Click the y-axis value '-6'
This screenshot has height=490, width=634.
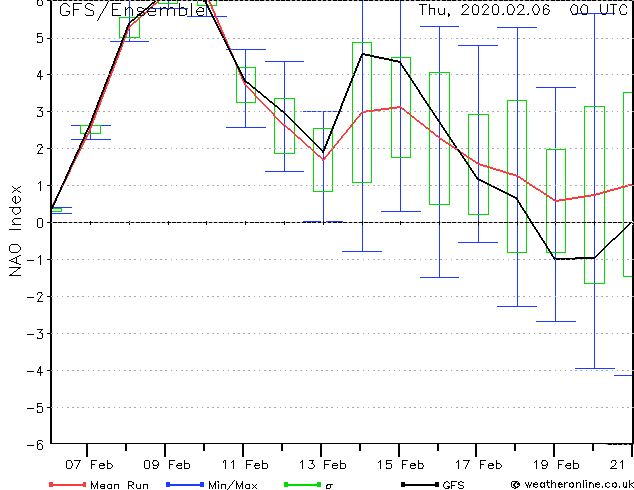click(35, 445)
